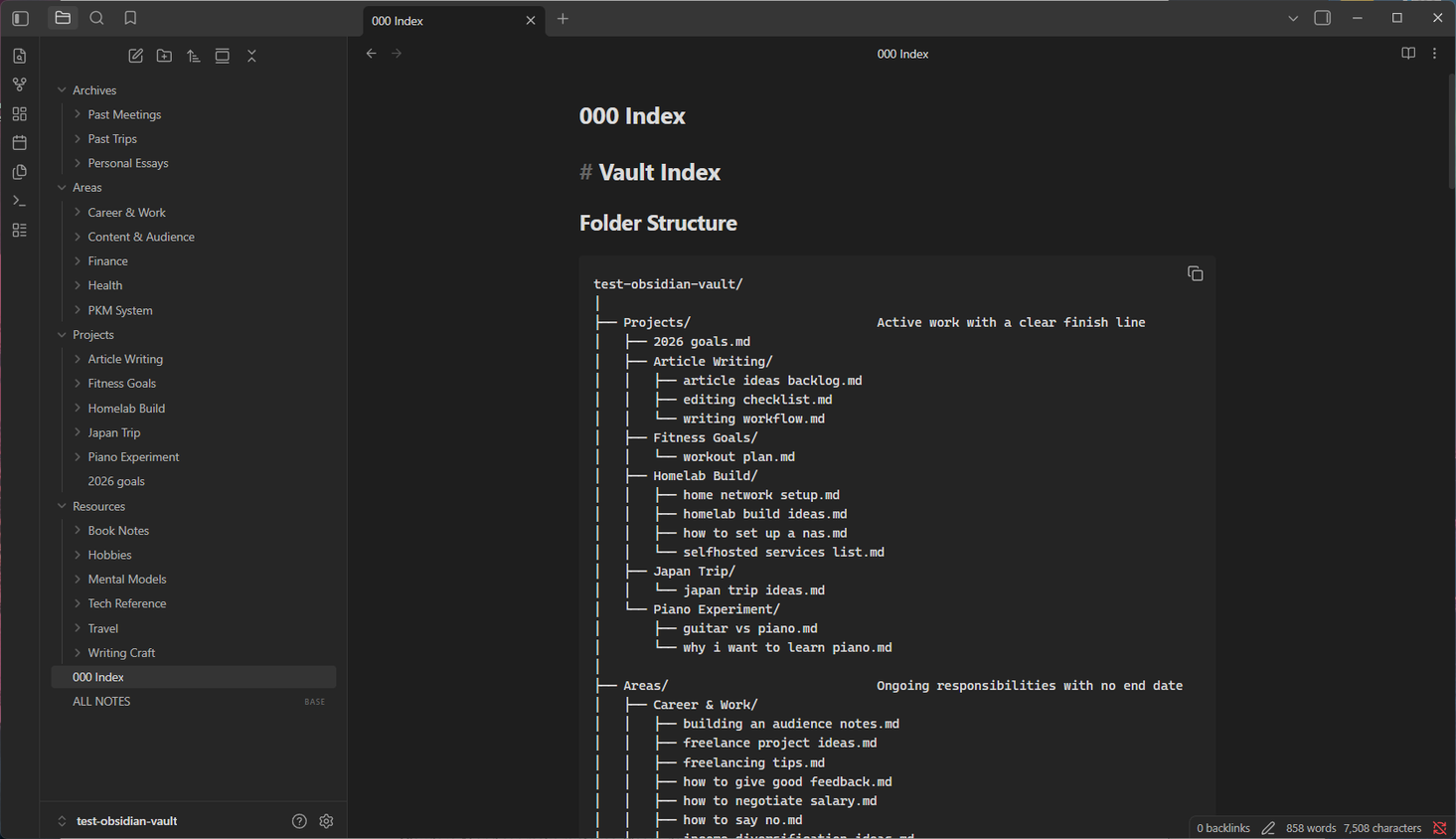Click 7,508 characters in status bar
The height and width of the screenshot is (839, 1456).
[x=1382, y=828]
